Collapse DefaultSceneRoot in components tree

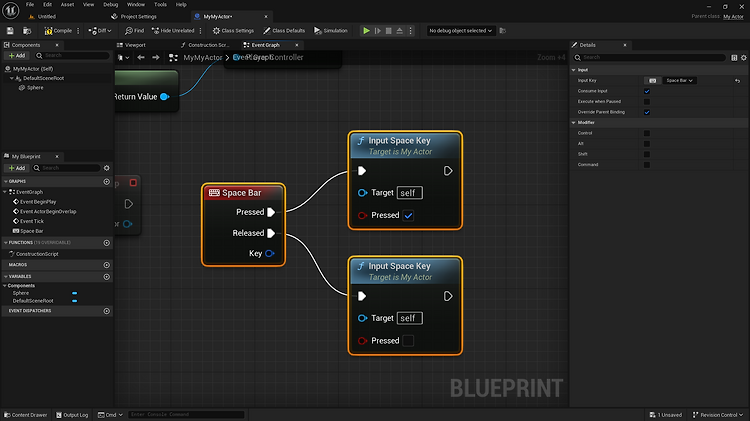12,78
